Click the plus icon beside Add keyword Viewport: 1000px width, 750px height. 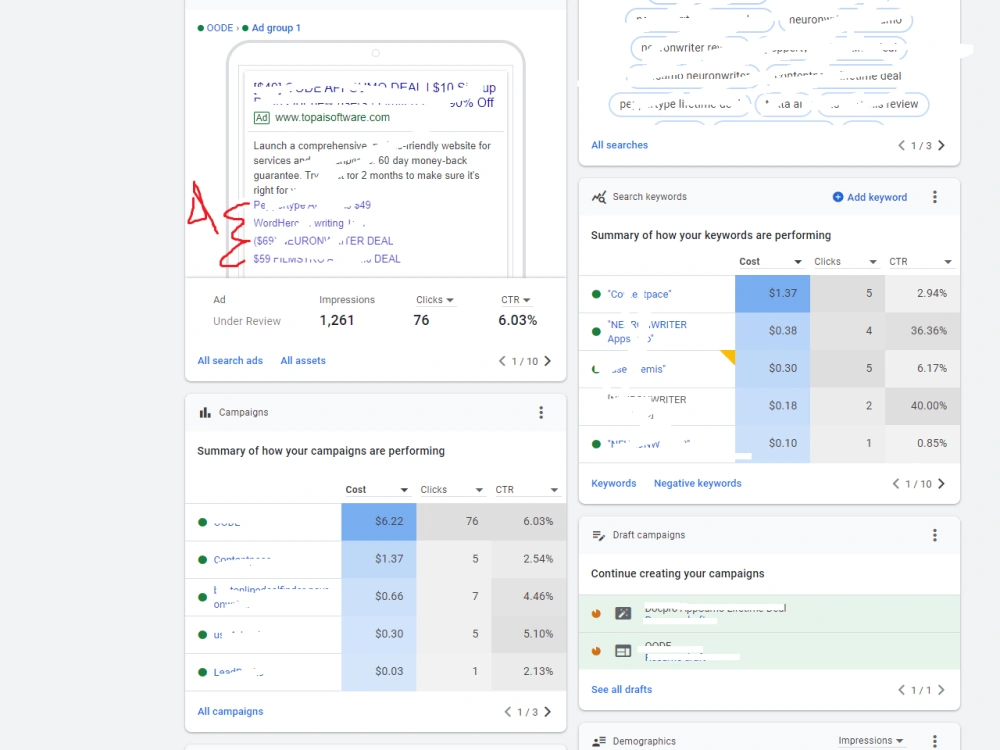[x=838, y=197]
